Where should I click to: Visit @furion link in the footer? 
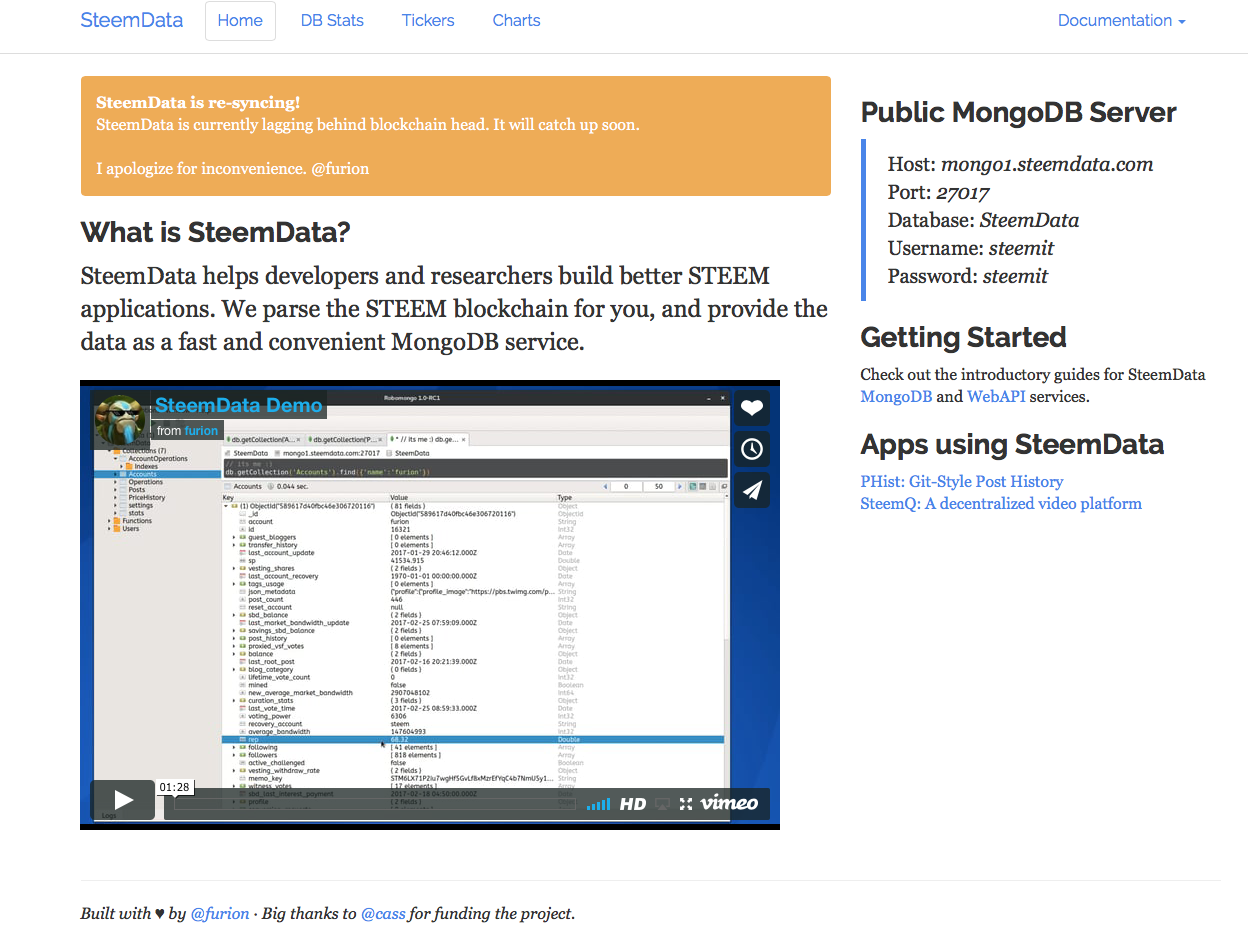(220, 913)
